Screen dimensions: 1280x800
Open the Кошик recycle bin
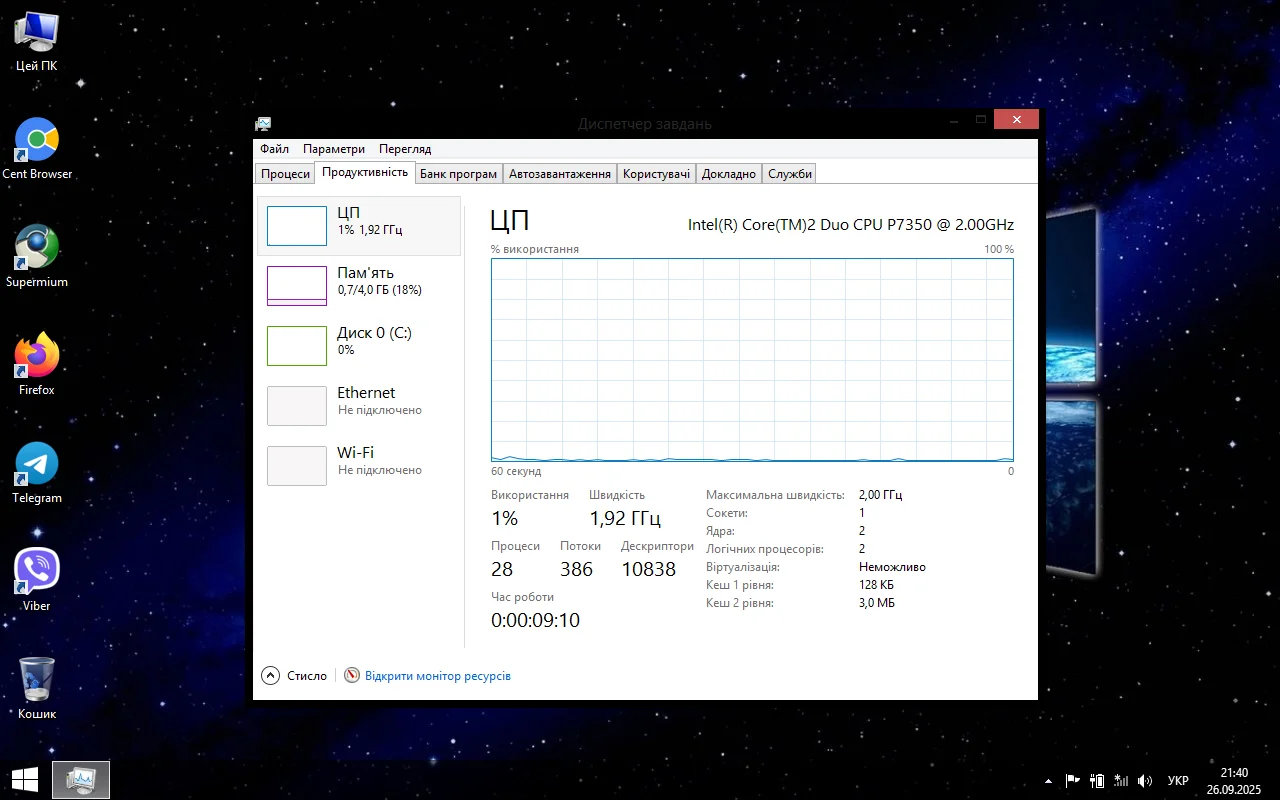37,680
